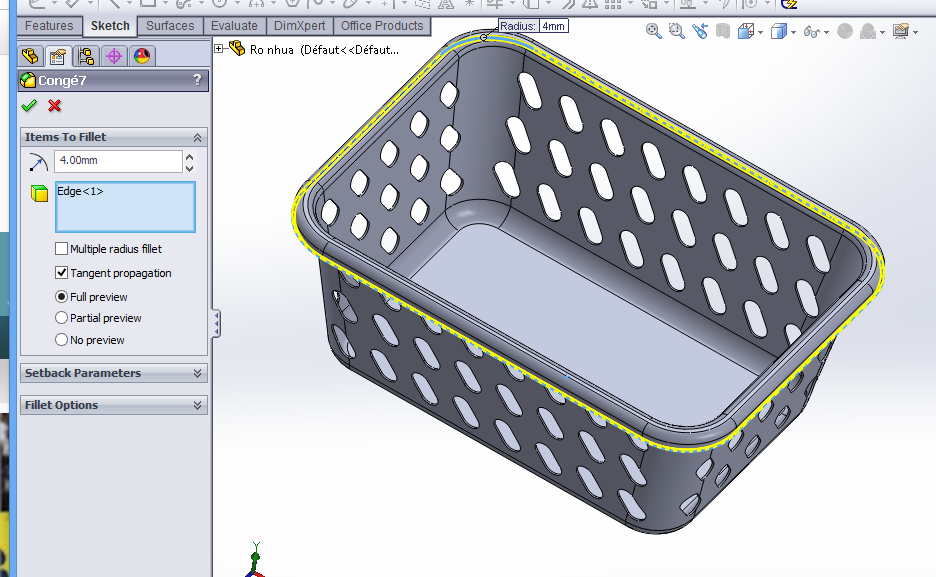The width and height of the screenshot is (936, 577).
Task: Open the FeatureManager design tree tab
Action: 30,56
